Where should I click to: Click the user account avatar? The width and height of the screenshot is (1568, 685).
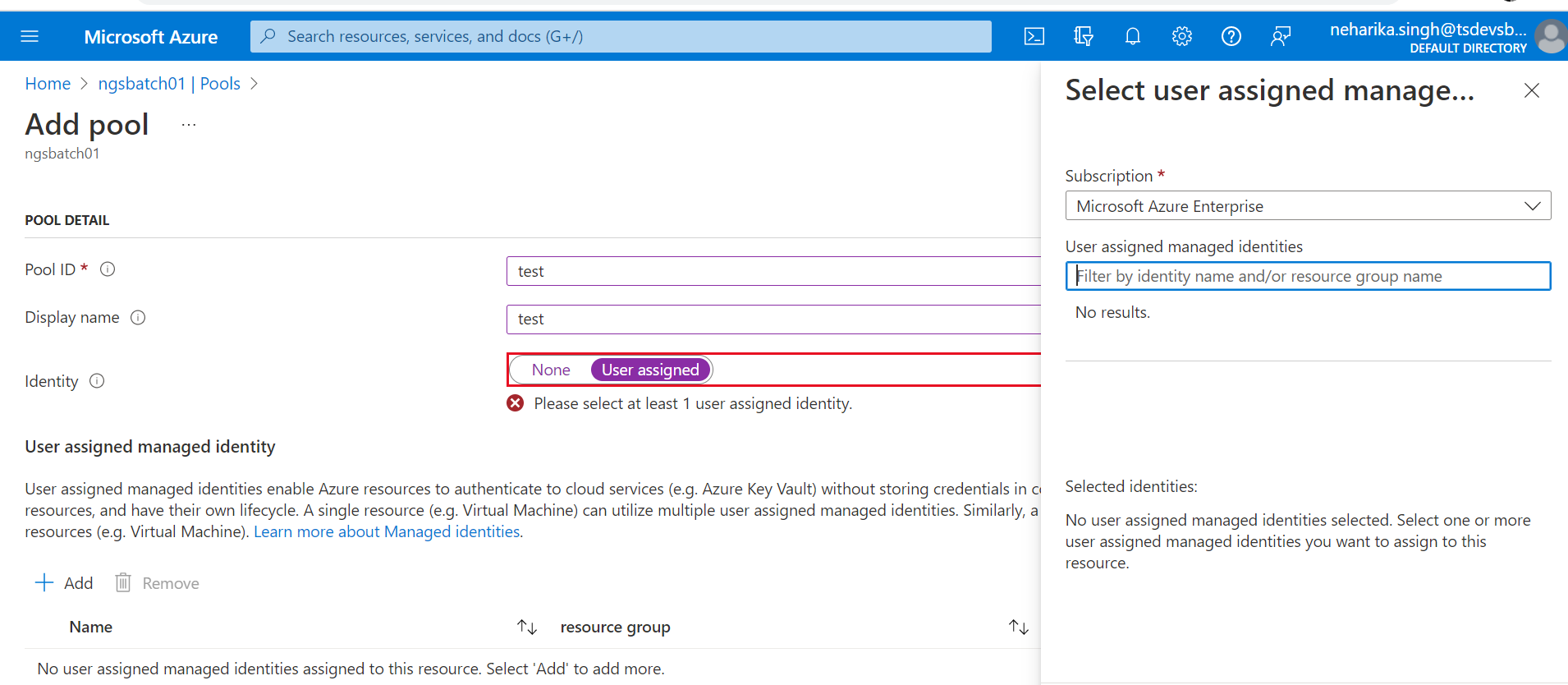click(x=1551, y=37)
